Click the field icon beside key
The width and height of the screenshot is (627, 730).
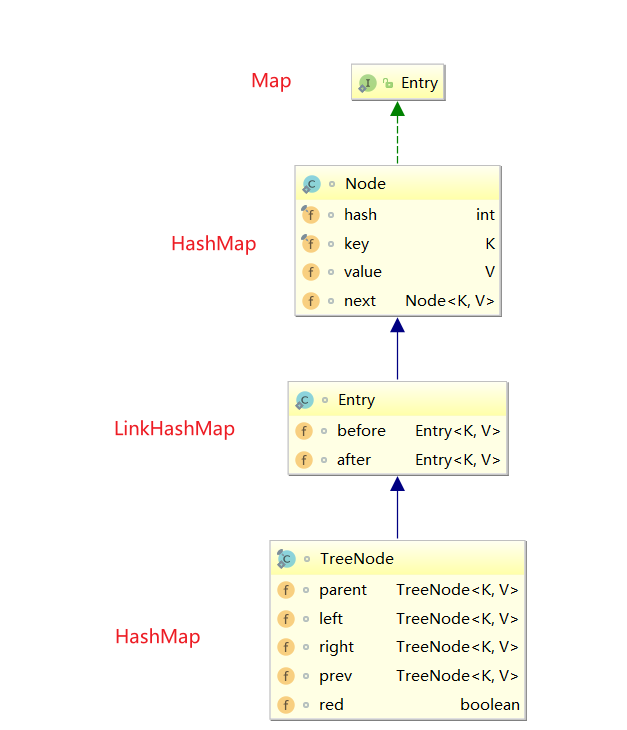click(x=311, y=243)
